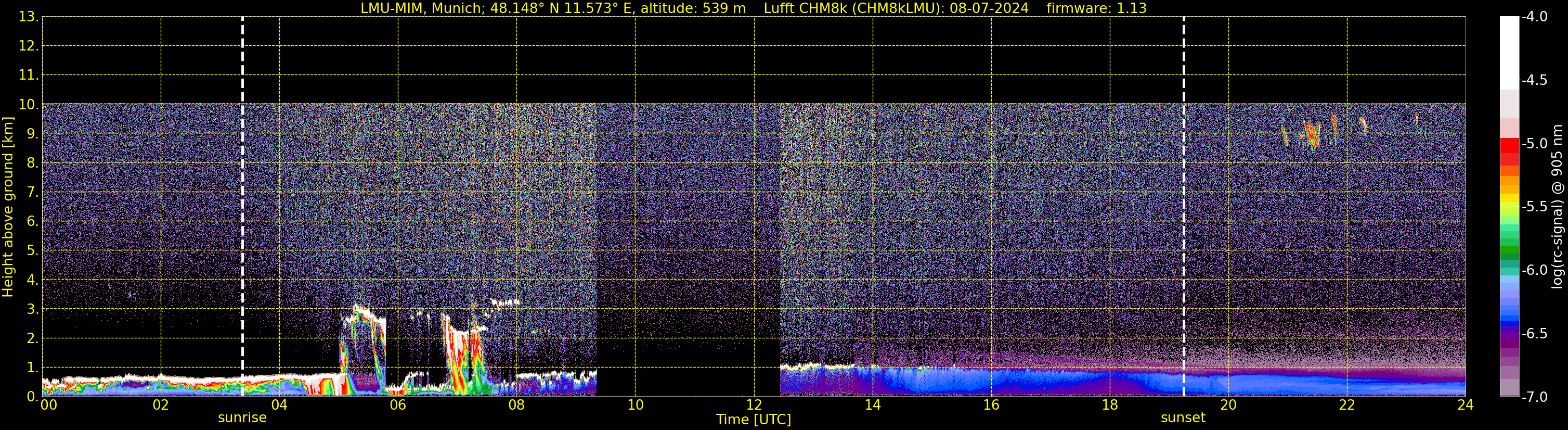The height and width of the screenshot is (430, 1568).
Task: Click the white dashed sunrise marker line
Action: click(242, 207)
